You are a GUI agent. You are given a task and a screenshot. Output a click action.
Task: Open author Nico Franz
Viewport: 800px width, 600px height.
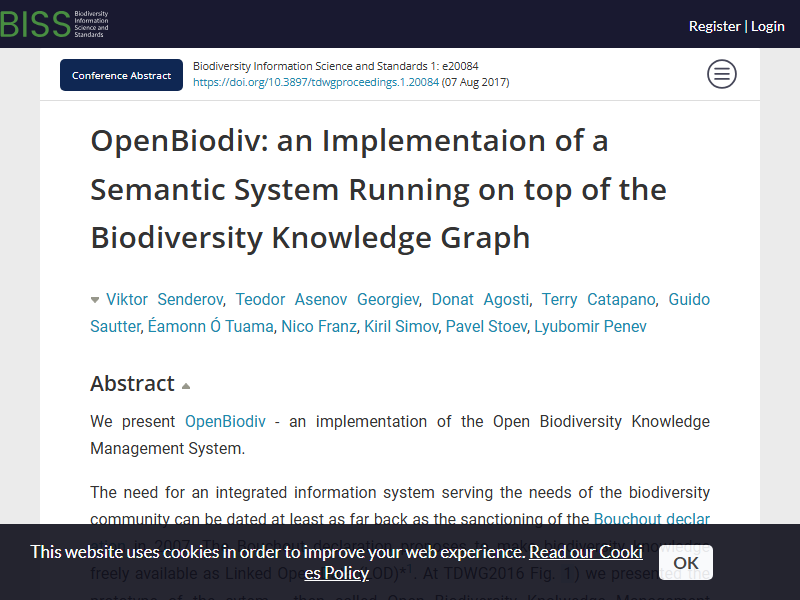tap(319, 326)
